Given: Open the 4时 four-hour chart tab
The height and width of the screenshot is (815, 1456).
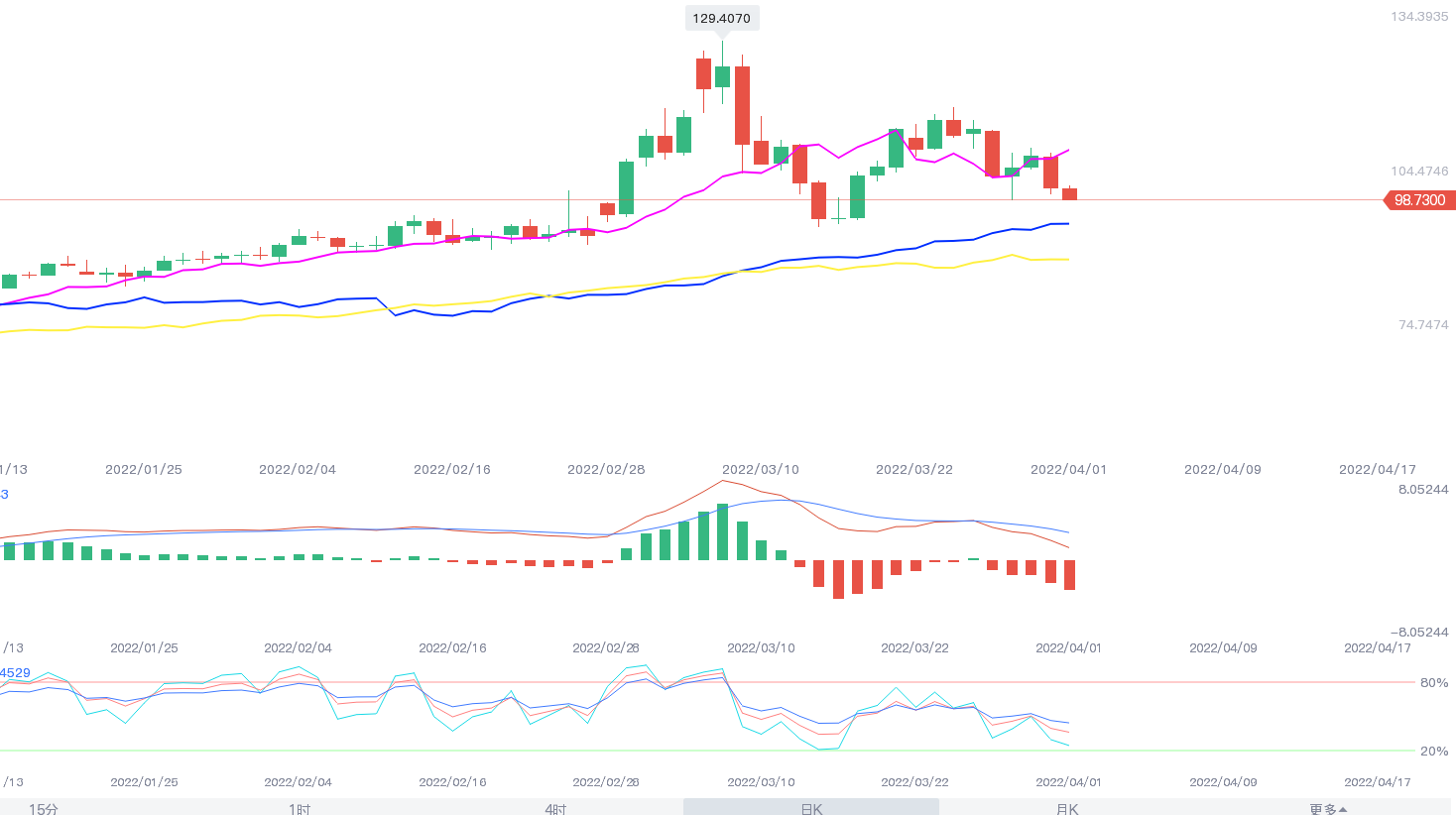Looking at the screenshot, I should point(555,808).
